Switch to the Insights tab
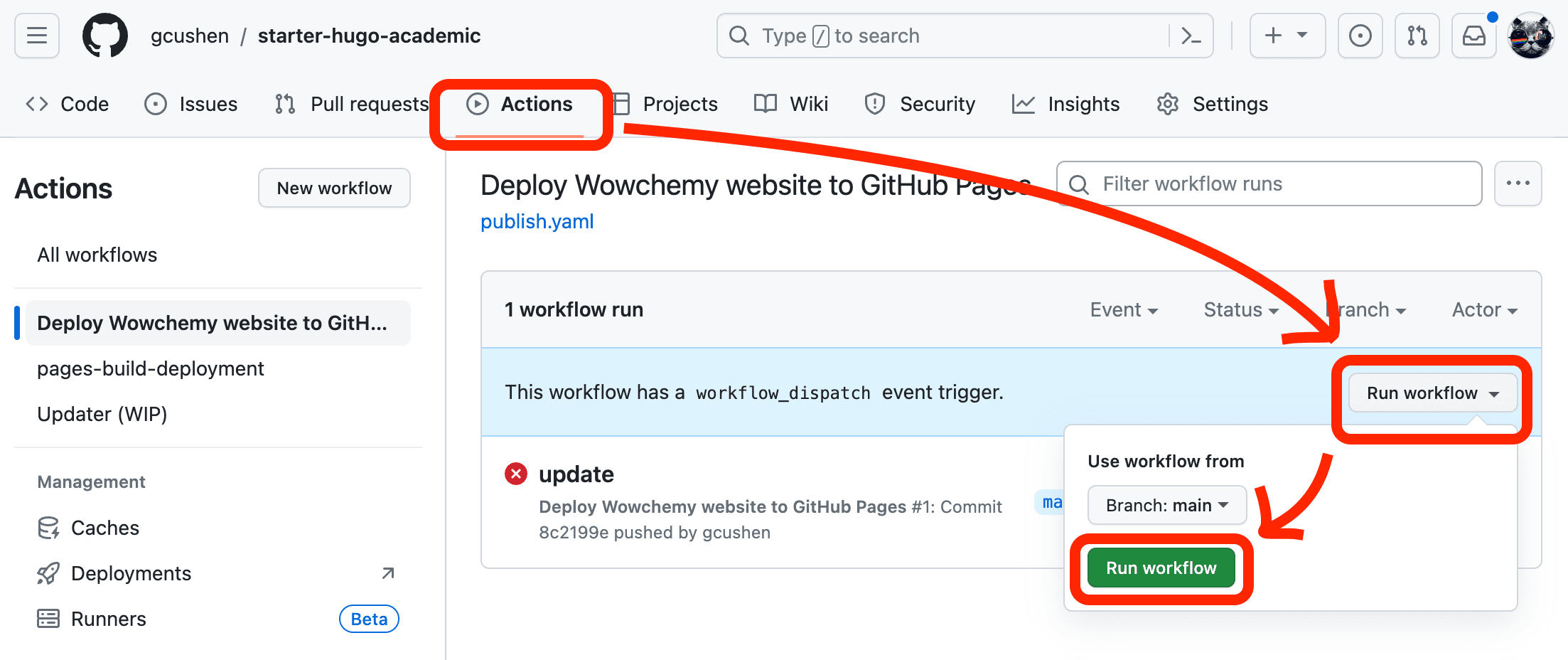Viewport: 1568px width, 660px height. click(x=1065, y=104)
